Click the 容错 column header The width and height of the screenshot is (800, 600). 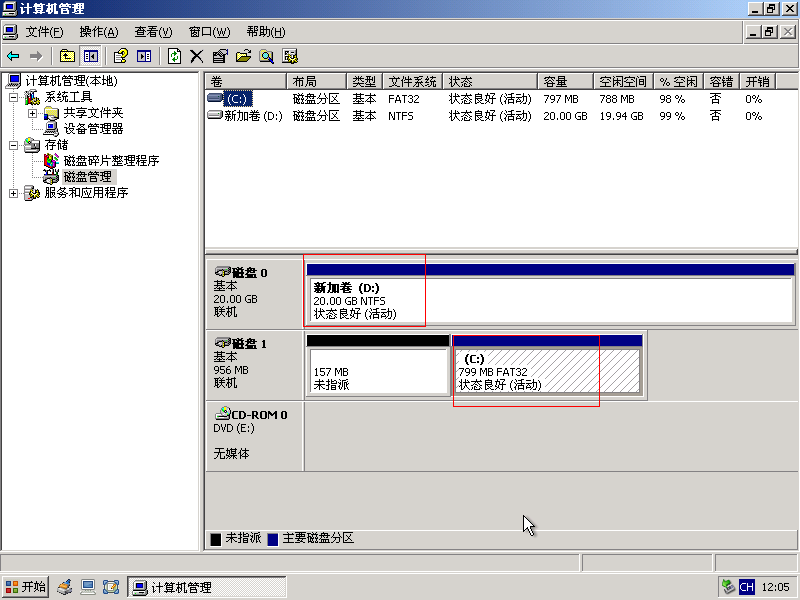(x=721, y=81)
